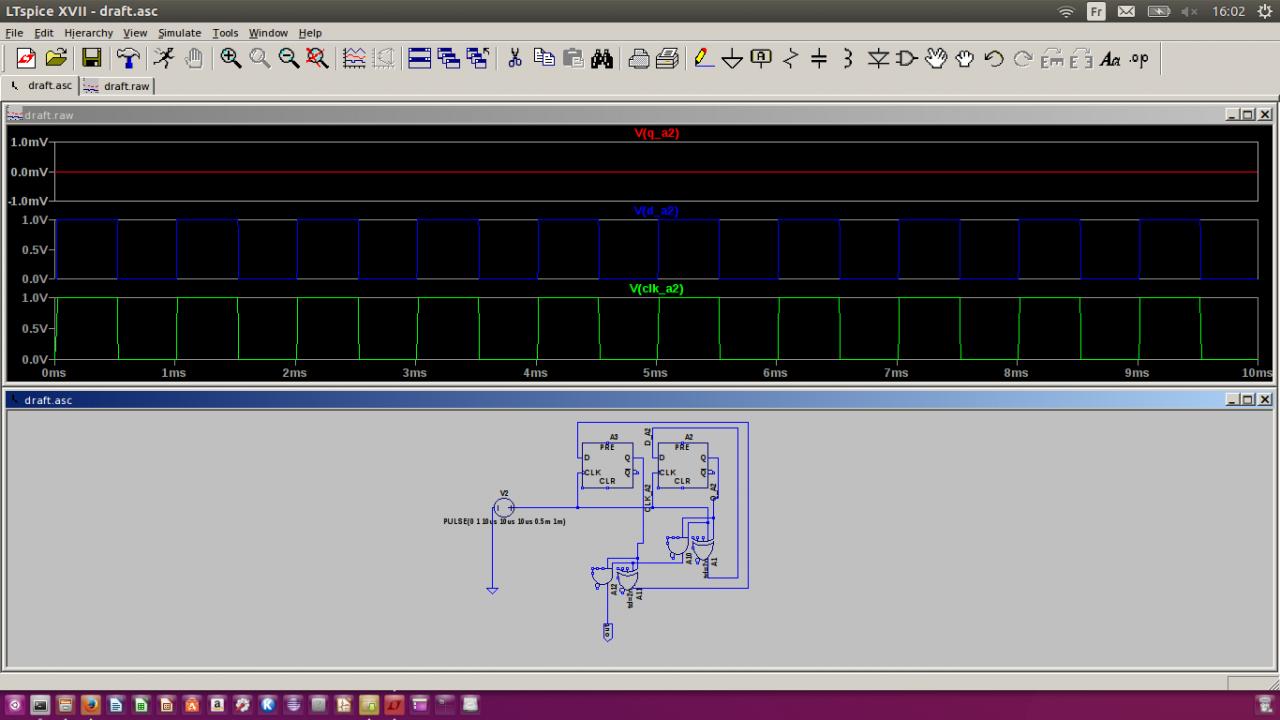Screen dimensions: 1280x720
Task: Open the SPICE directive .op tool
Action: (x=1139, y=59)
